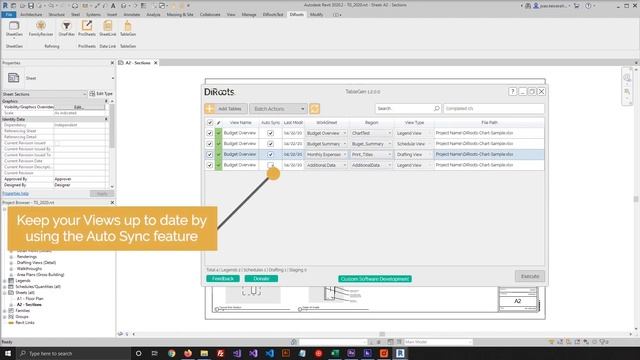Launch the SheetGen tool in the ribbon
Viewport: 640px width, 360px height.
click(x=14, y=29)
